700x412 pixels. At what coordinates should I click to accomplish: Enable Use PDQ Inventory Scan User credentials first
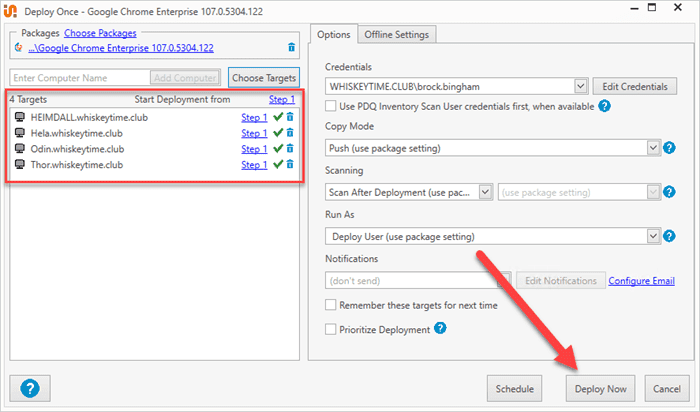point(330,106)
